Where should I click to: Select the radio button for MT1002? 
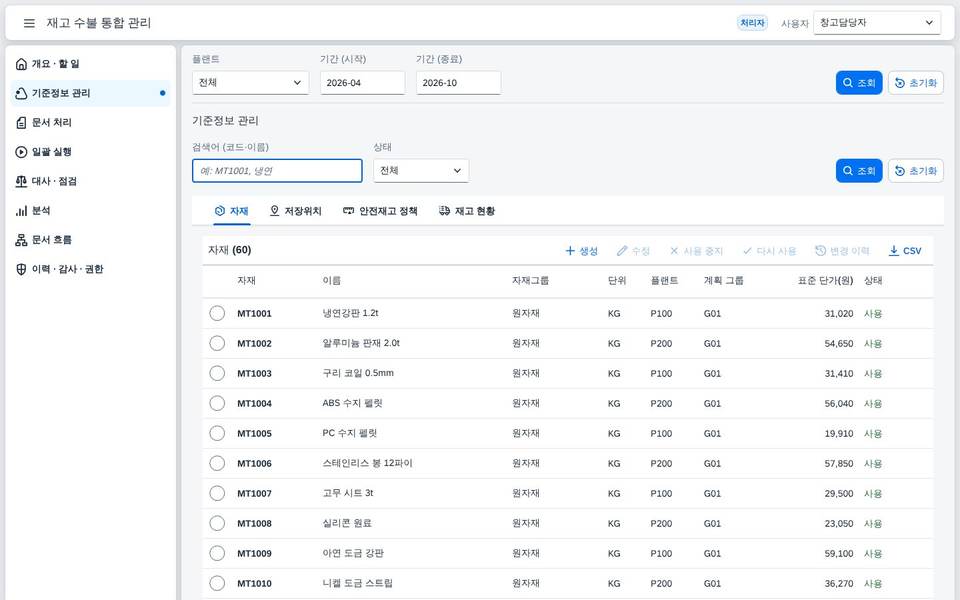[217, 343]
